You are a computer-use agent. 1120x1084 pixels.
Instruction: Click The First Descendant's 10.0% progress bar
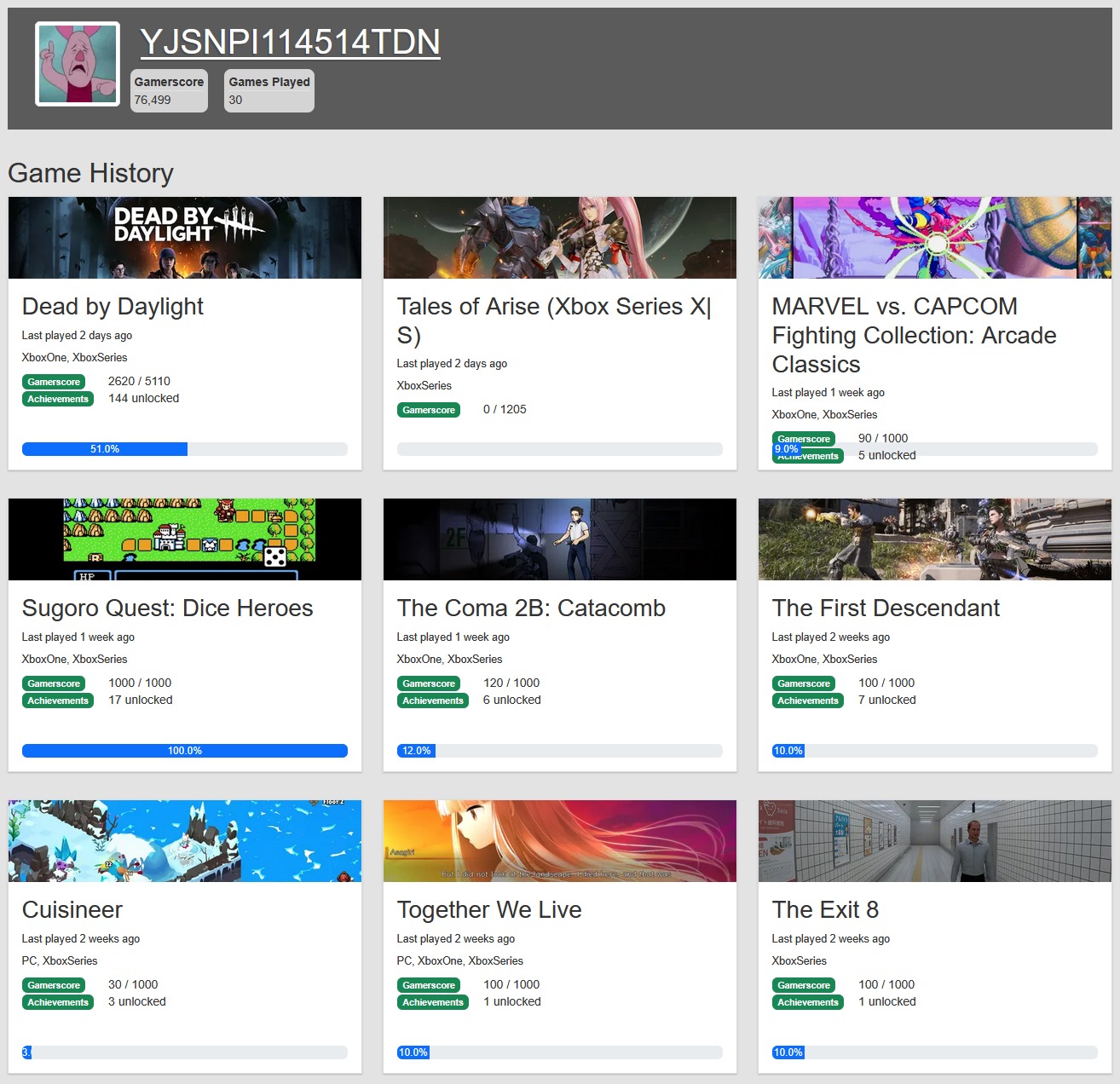[935, 751]
